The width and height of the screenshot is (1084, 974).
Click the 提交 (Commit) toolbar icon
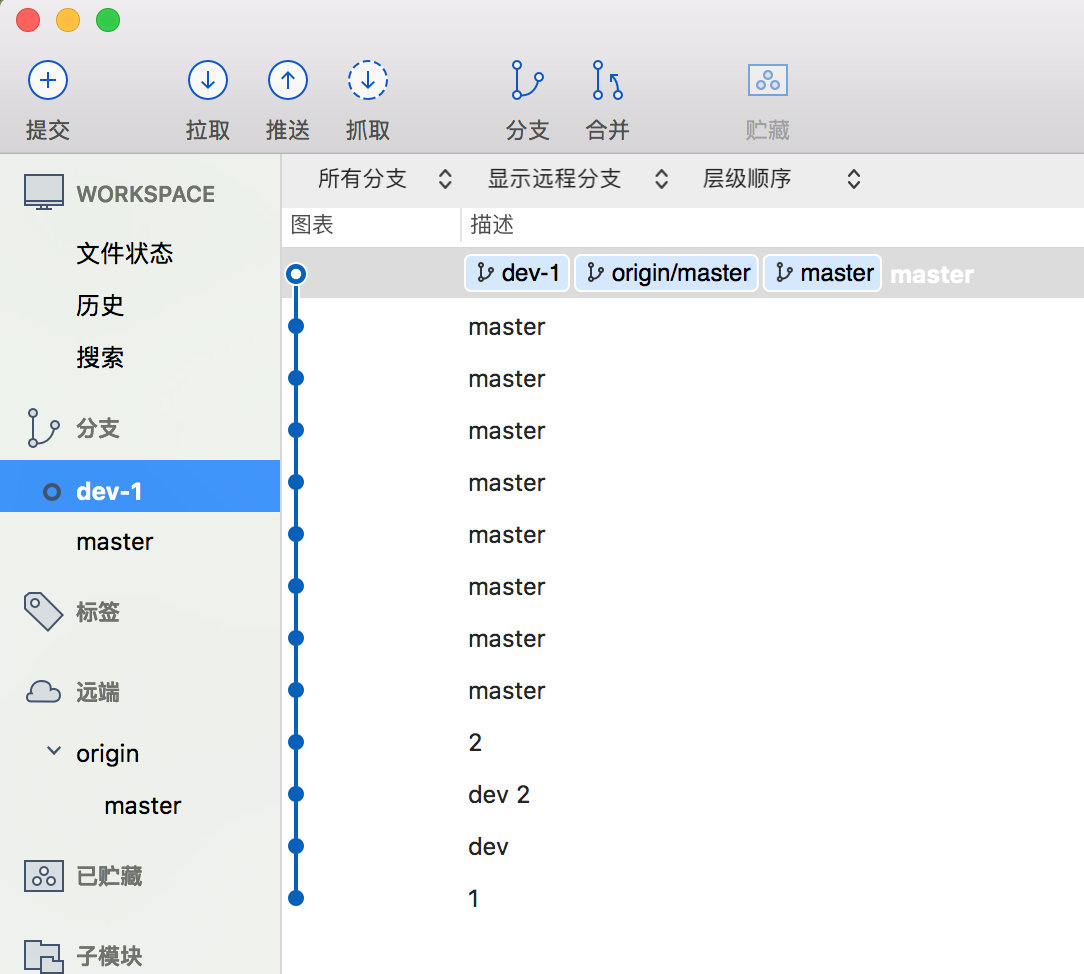pyautogui.click(x=47, y=81)
